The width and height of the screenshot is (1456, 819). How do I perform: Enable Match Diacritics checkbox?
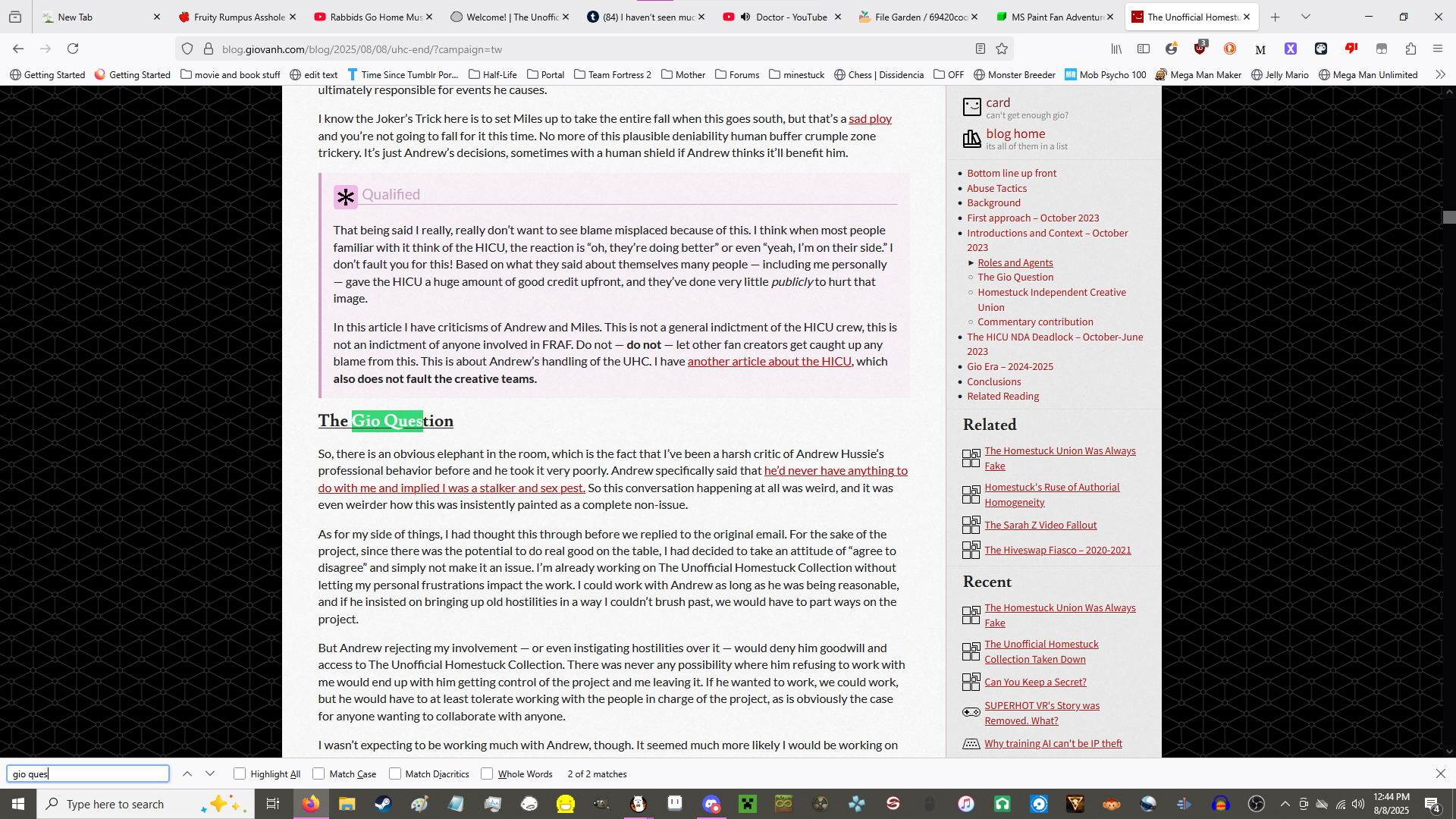tap(395, 773)
